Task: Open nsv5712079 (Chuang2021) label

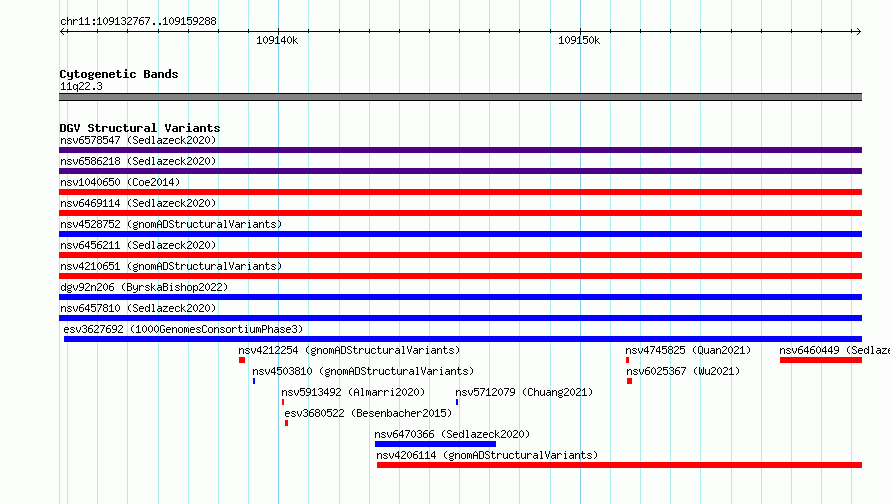Action: [x=524, y=392]
